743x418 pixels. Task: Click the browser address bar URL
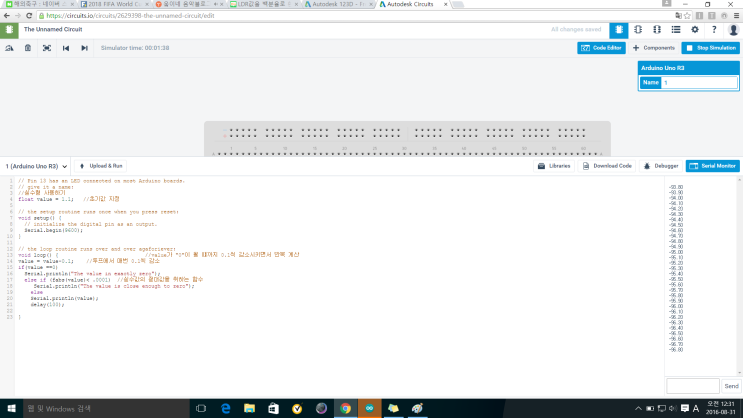click(x=130, y=16)
